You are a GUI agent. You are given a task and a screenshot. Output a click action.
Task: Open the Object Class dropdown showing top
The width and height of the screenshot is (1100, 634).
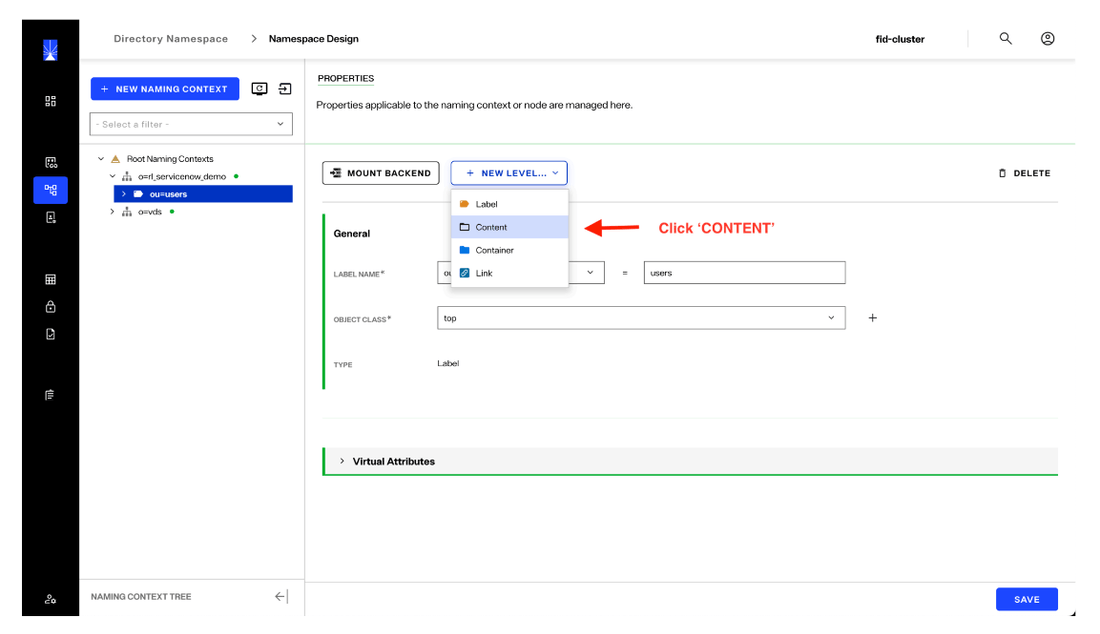(641, 318)
